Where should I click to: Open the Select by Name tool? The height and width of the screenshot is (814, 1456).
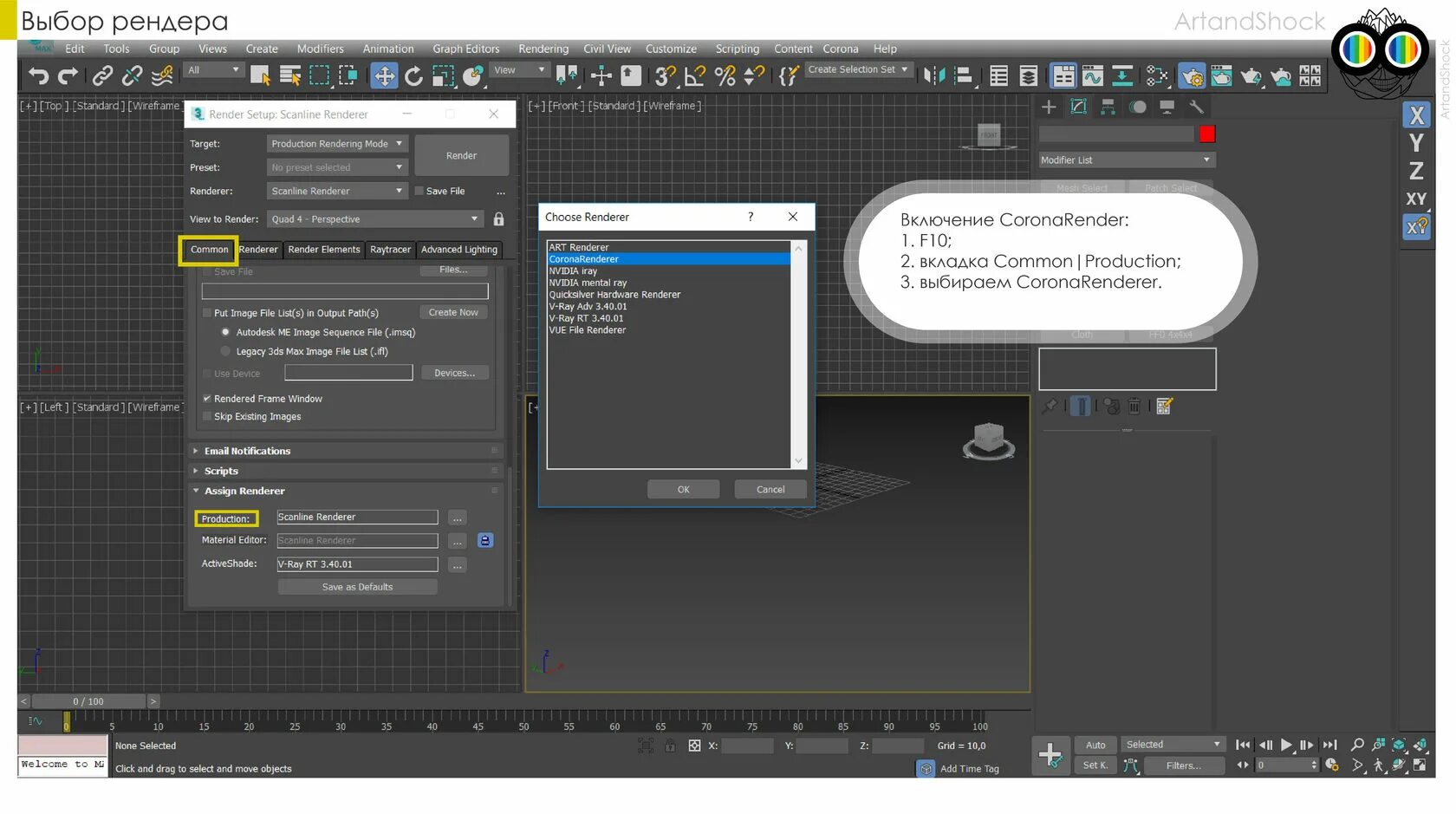(x=290, y=76)
